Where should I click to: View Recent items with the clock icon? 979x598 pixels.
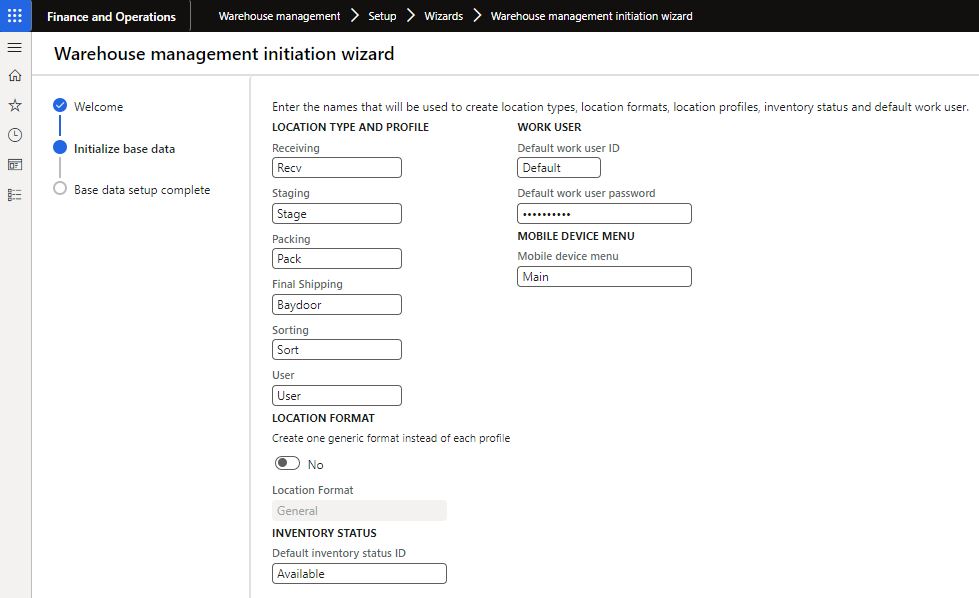pyautogui.click(x=14, y=135)
